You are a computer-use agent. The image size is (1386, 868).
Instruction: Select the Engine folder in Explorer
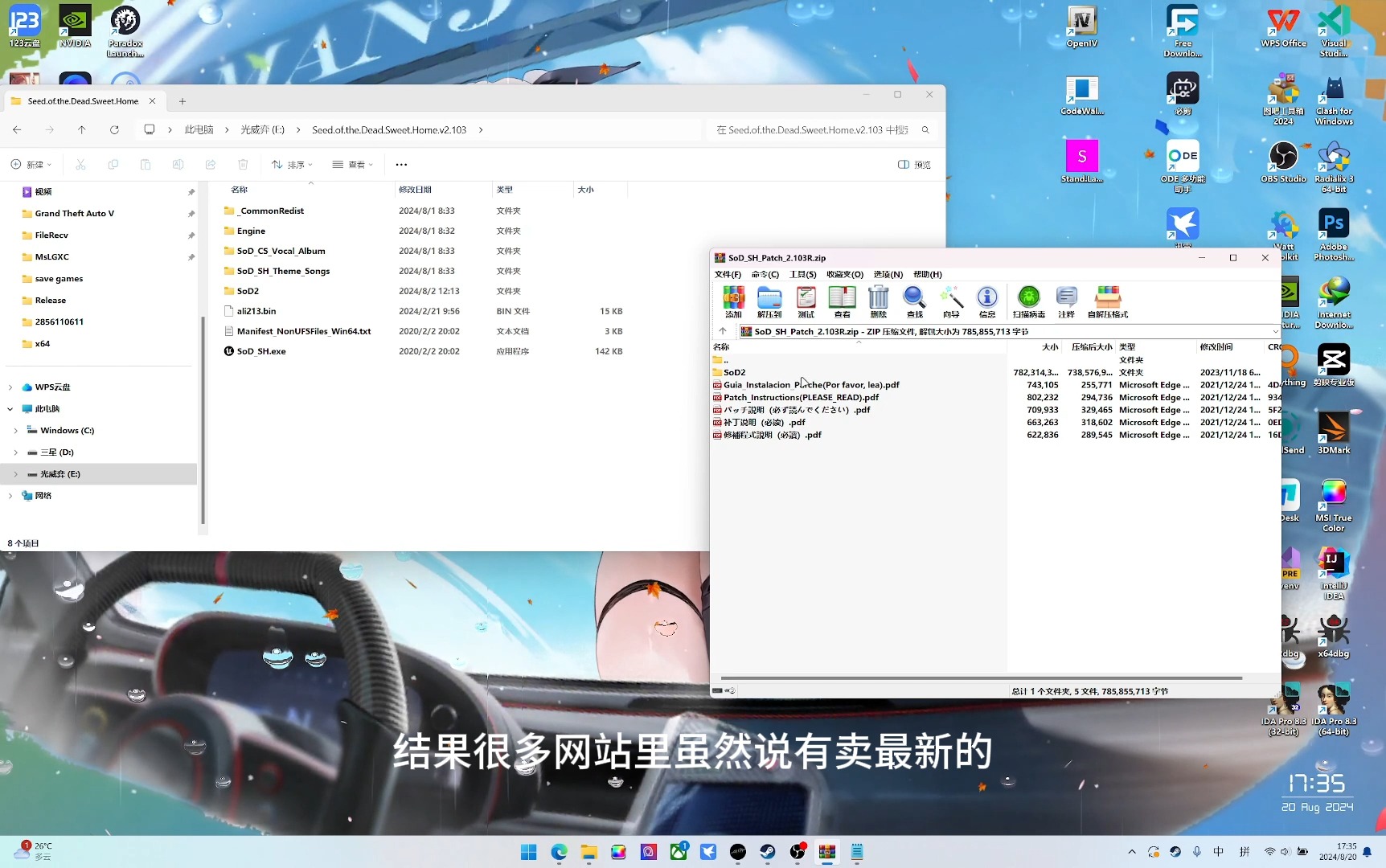click(x=251, y=231)
